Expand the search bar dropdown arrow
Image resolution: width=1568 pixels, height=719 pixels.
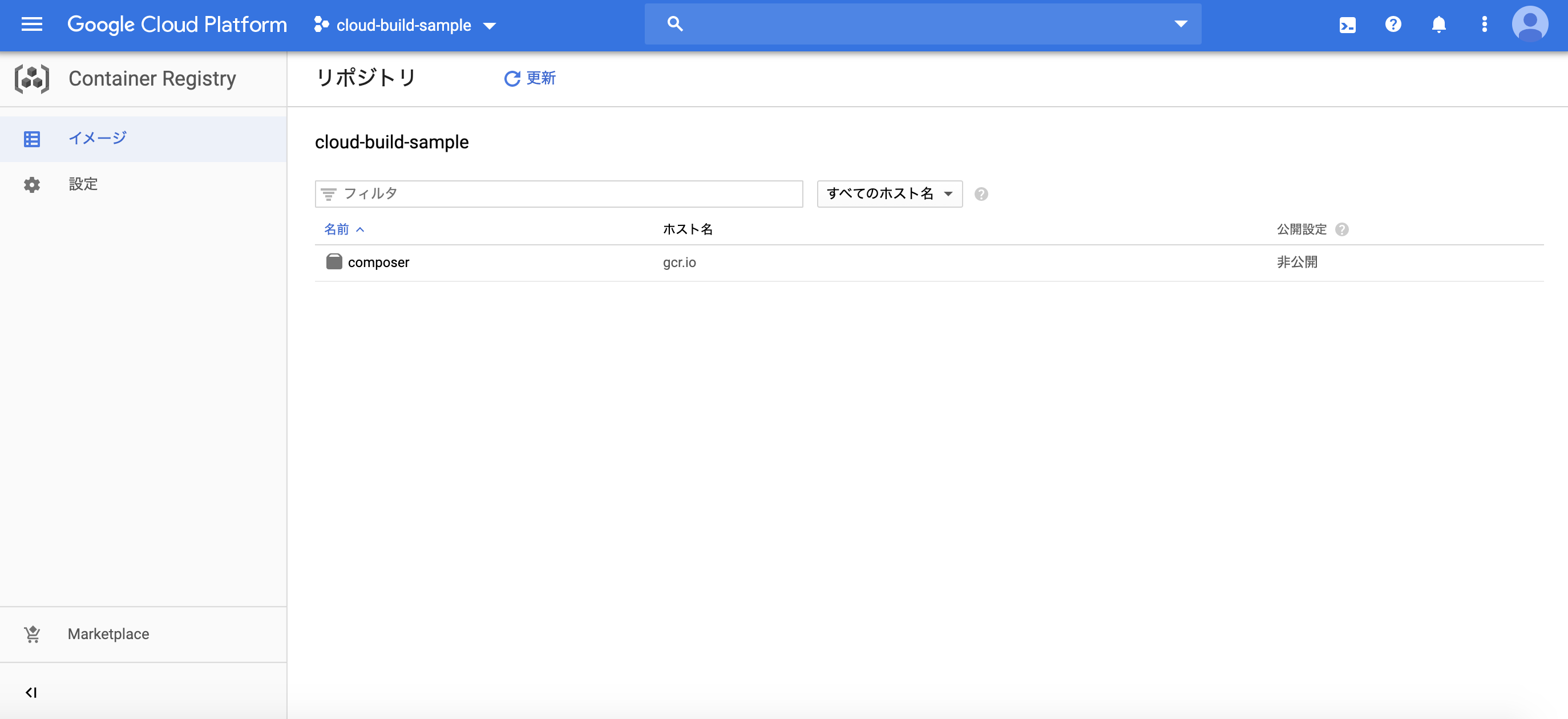[1180, 25]
